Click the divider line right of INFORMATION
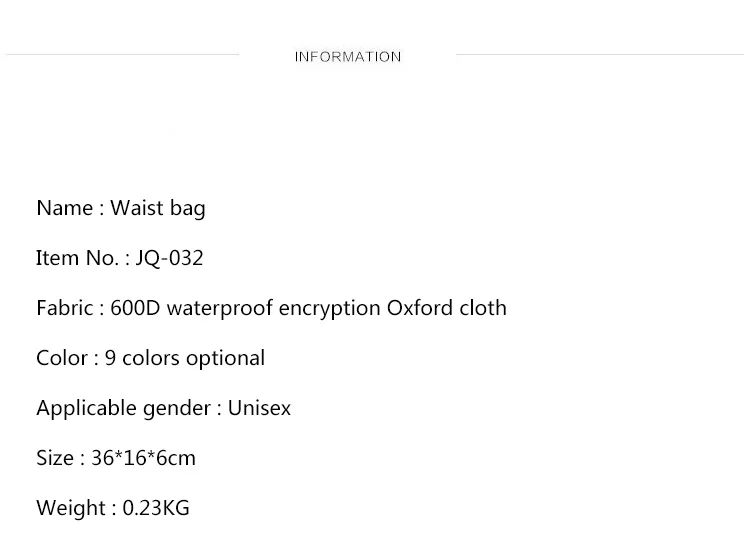The image size is (750, 544). 600,55
